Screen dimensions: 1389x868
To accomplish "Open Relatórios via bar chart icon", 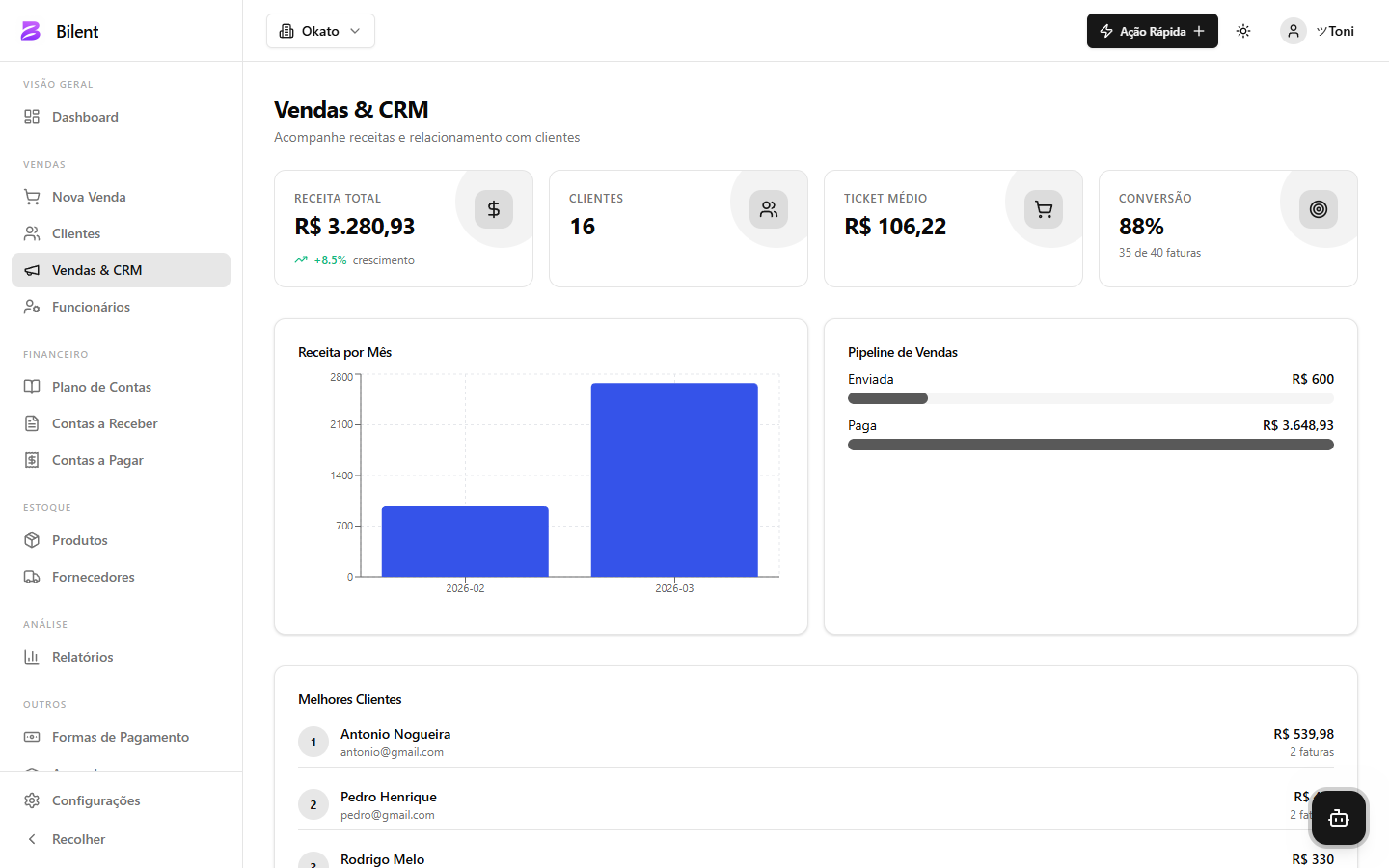I will click(x=32, y=657).
